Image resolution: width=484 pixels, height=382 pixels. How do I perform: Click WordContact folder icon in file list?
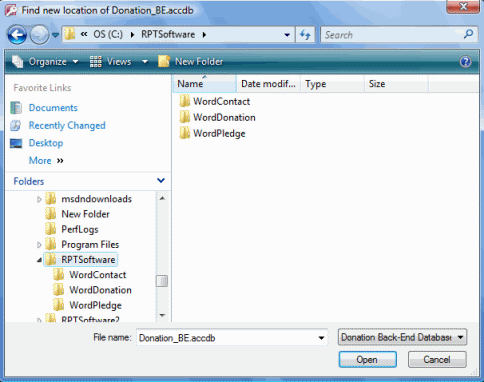coord(184,101)
